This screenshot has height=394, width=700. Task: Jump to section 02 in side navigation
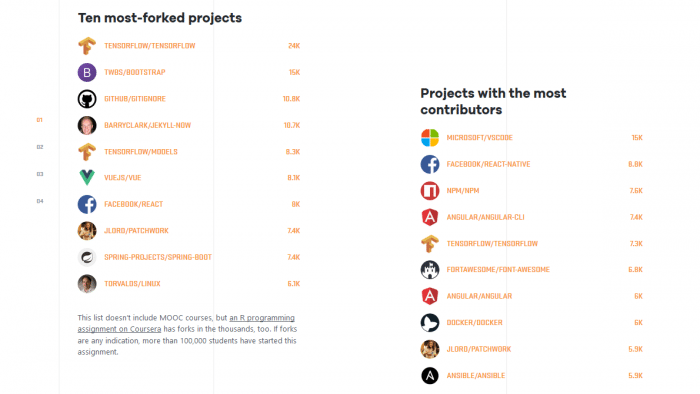click(x=40, y=147)
